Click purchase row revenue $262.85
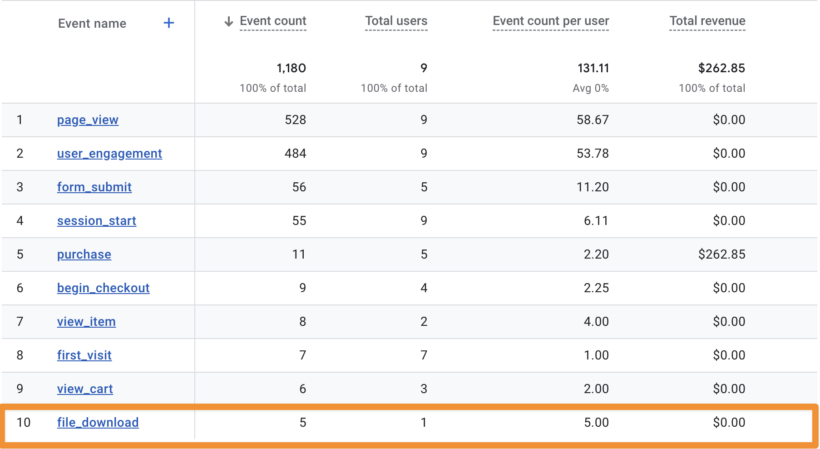The image size is (820, 449). [722, 255]
